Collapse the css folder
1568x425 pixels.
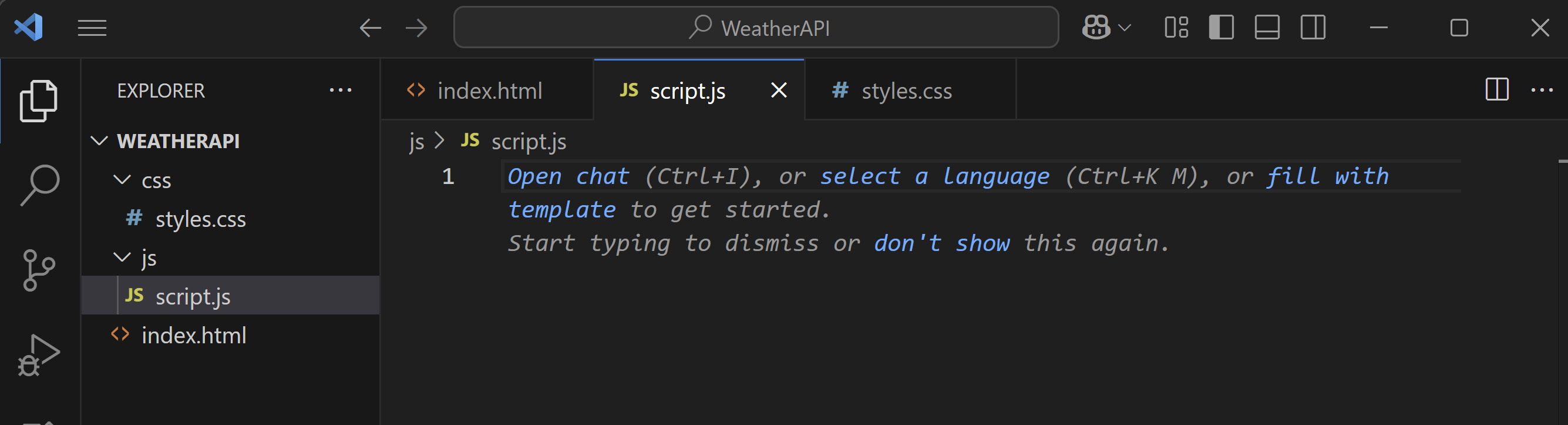click(122, 180)
